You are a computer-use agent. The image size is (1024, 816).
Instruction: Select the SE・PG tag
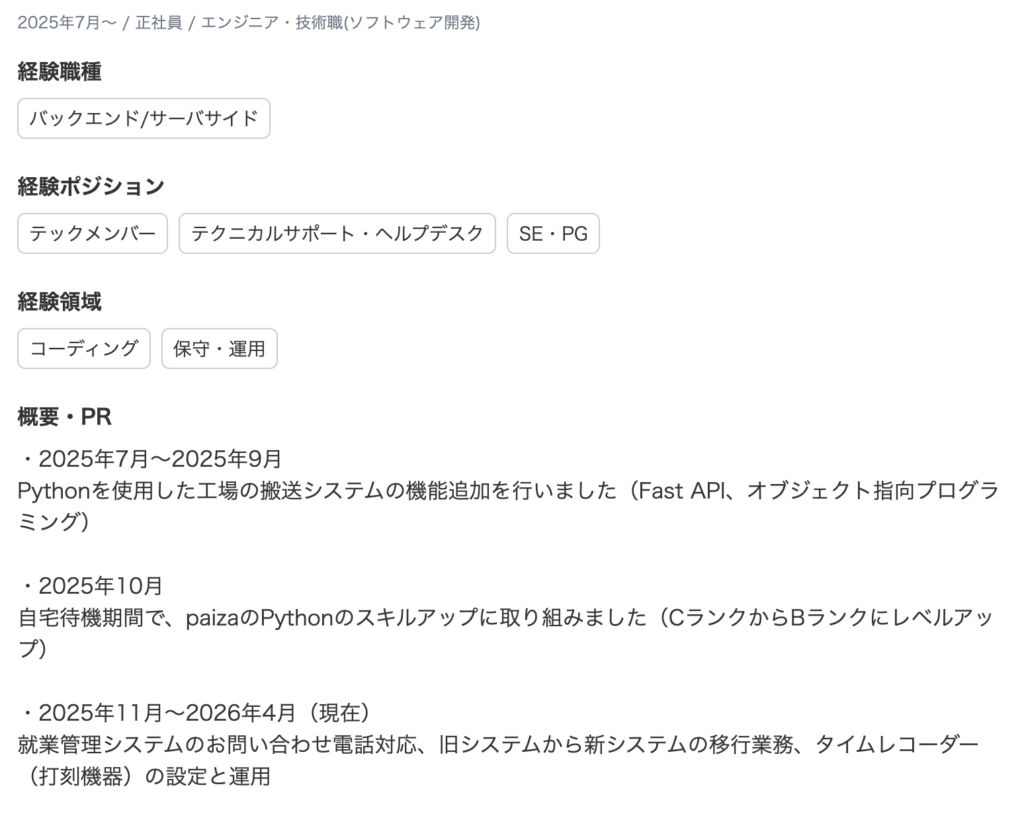coord(553,234)
